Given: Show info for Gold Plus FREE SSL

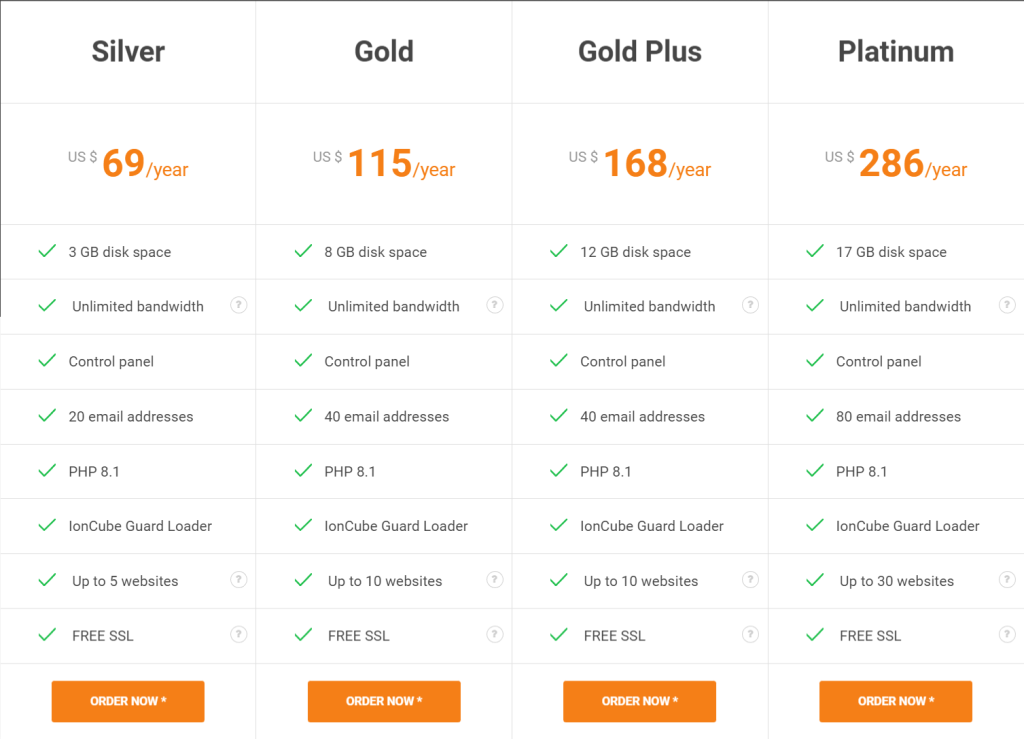Looking at the screenshot, I should click(x=751, y=635).
